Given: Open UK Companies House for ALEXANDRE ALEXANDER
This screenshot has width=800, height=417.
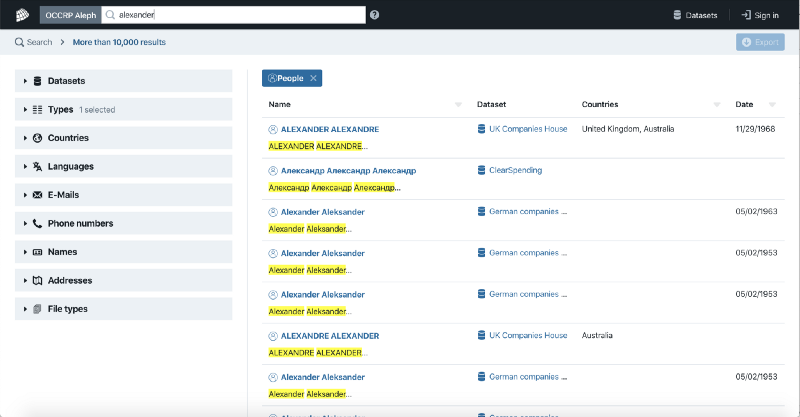Looking at the screenshot, I should (x=528, y=335).
